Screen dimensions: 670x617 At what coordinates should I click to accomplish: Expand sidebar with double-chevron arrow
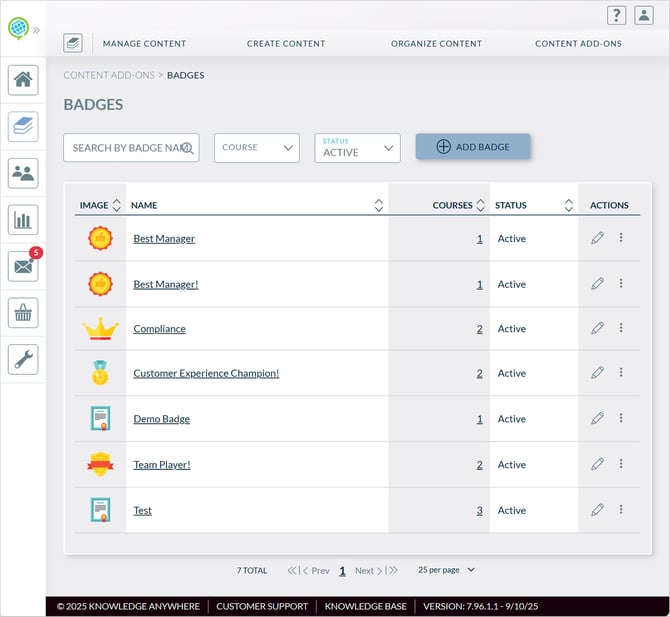[36, 30]
